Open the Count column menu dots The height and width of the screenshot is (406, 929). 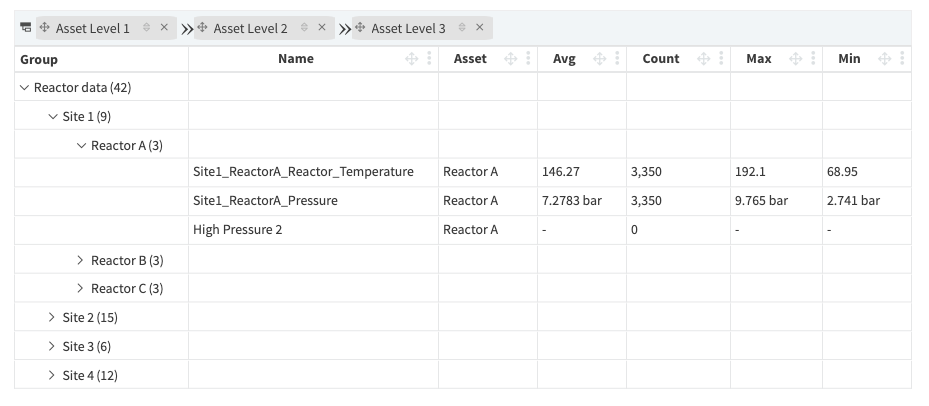coord(721,58)
